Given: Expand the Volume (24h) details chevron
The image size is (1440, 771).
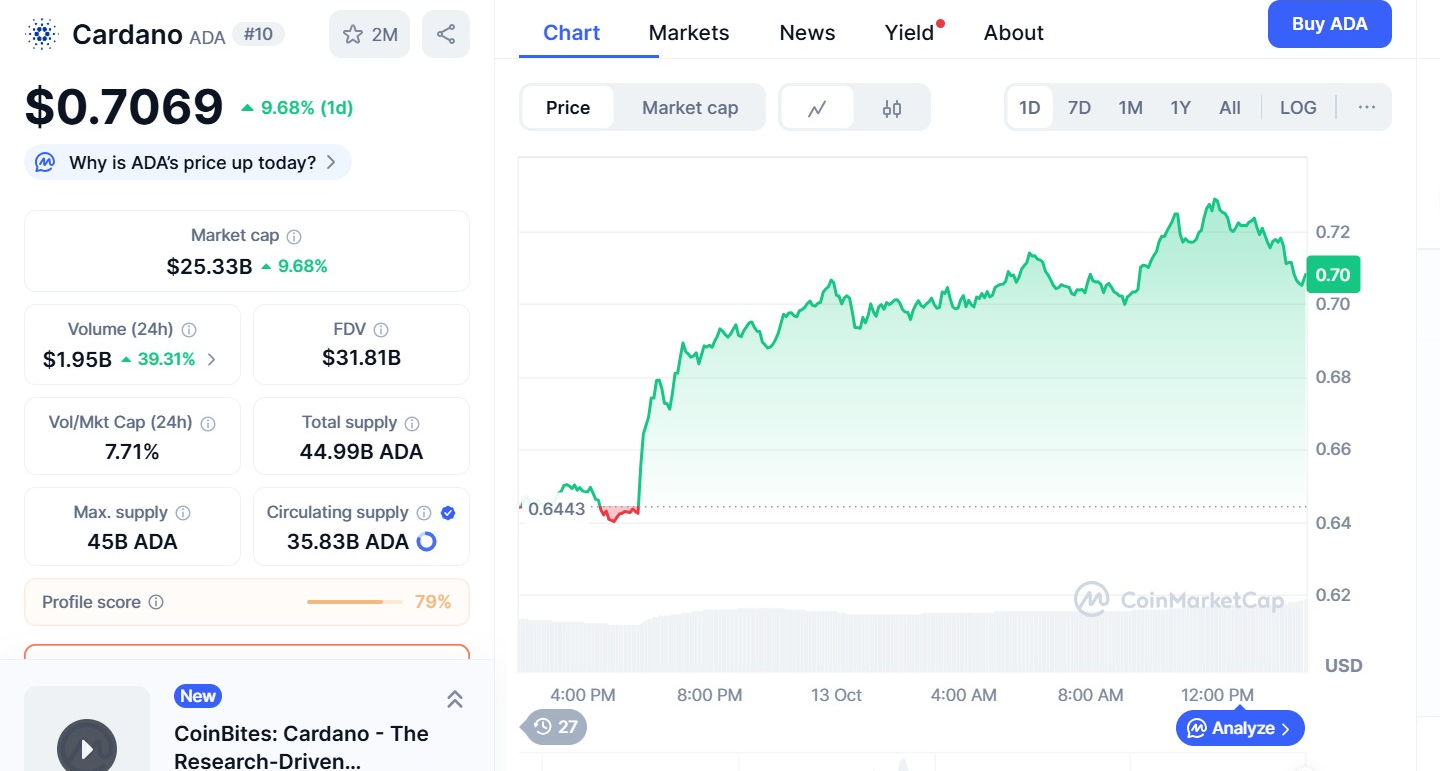Looking at the screenshot, I should pyautogui.click(x=211, y=359).
